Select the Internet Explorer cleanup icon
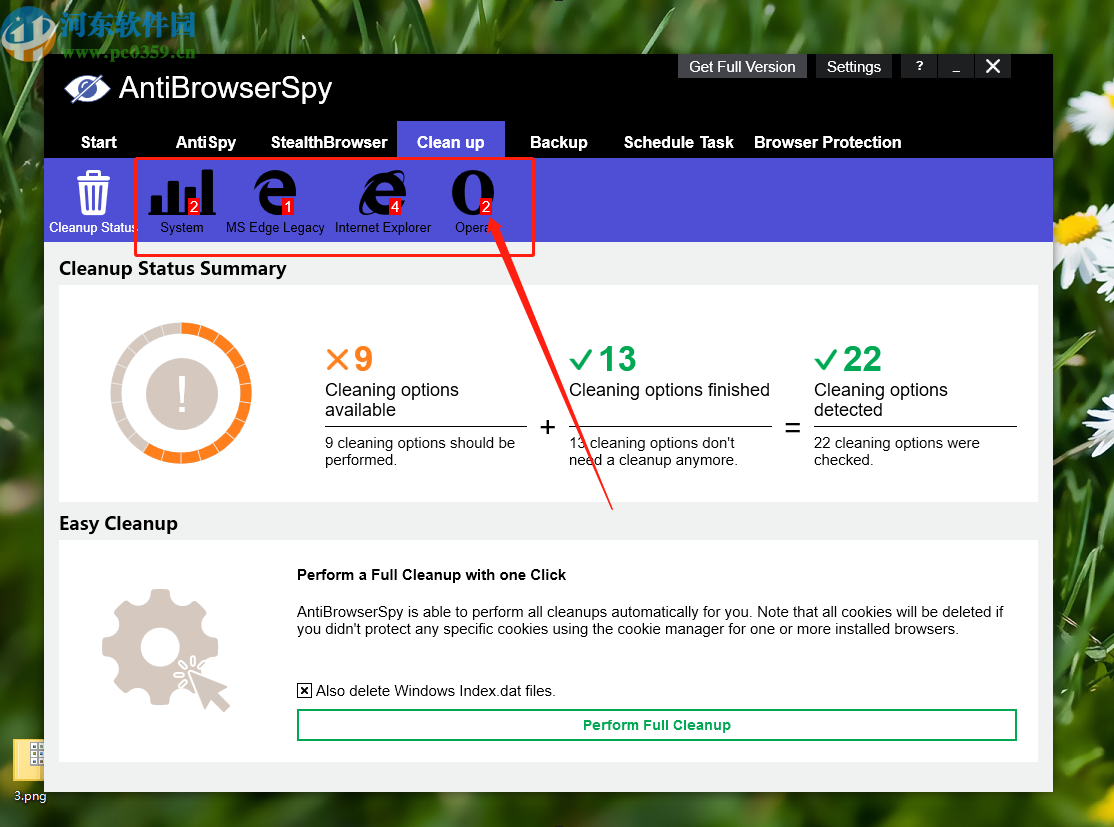Screen dimensions: 1114x827 382,192
